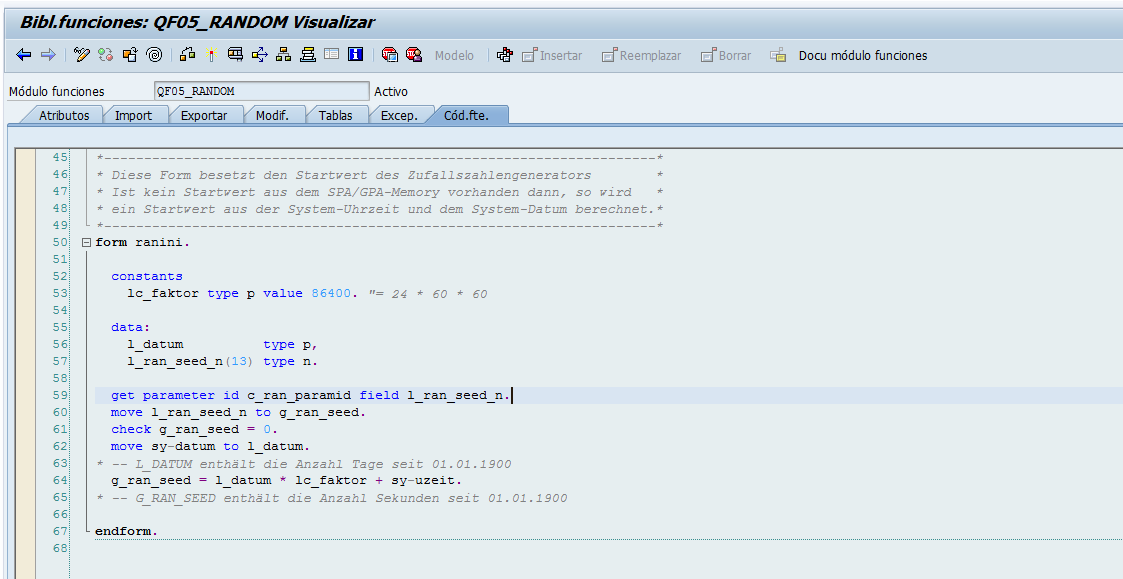Click the value 86400 on line 53
This screenshot has height=579, width=1123.
(x=331, y=293)
